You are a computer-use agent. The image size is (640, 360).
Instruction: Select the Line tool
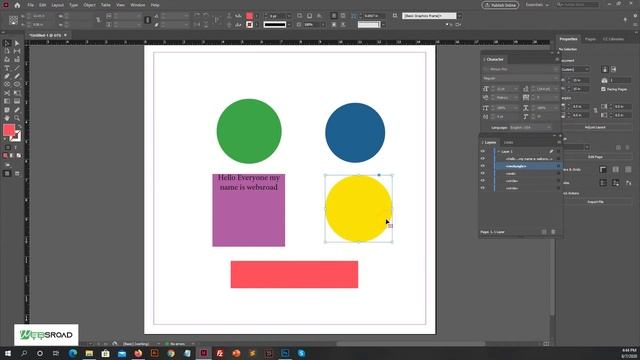coord(17,68)
